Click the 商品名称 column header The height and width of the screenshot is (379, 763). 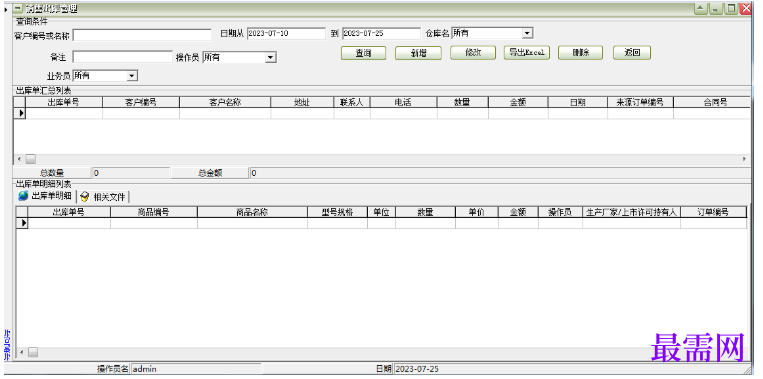point(252,212)
